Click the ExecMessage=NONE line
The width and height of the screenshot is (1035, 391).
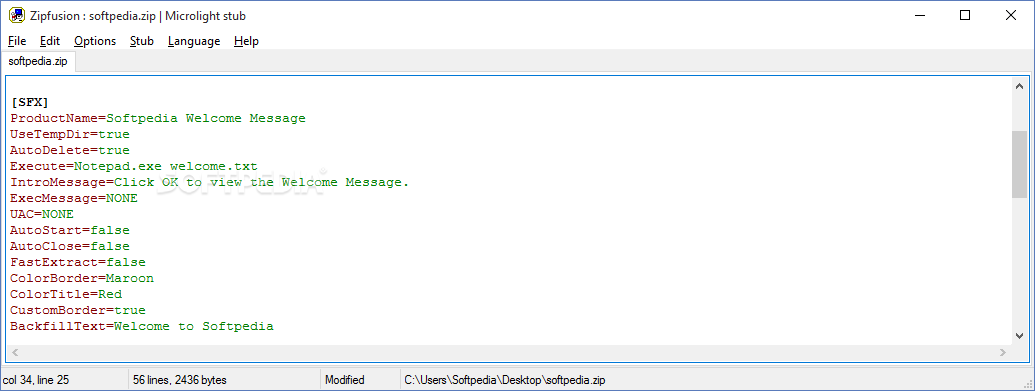click(x=74, y=198)
